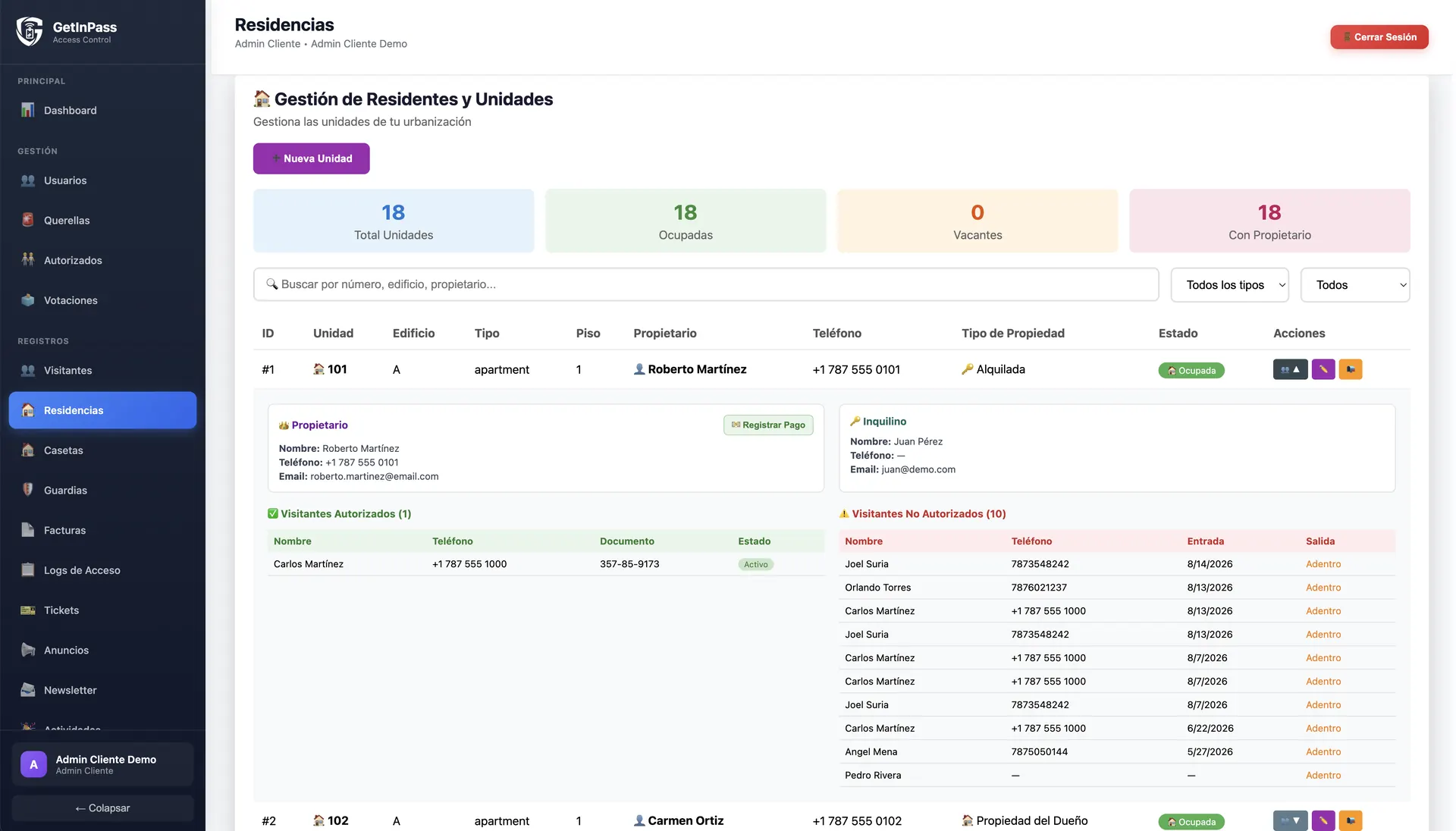Open Autorizados in sidebar
Screen dimensions: 1456x831
(102, 260)
